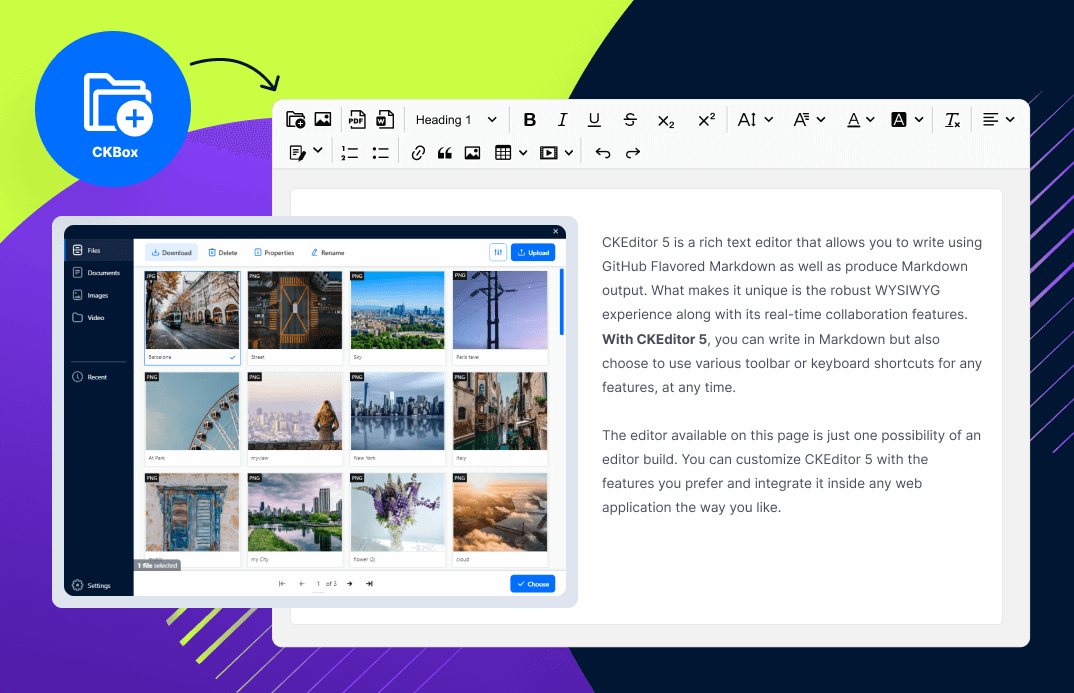Screen dimensions: 1074x693
Task: Click the Choose button
Action: point(533,584)
